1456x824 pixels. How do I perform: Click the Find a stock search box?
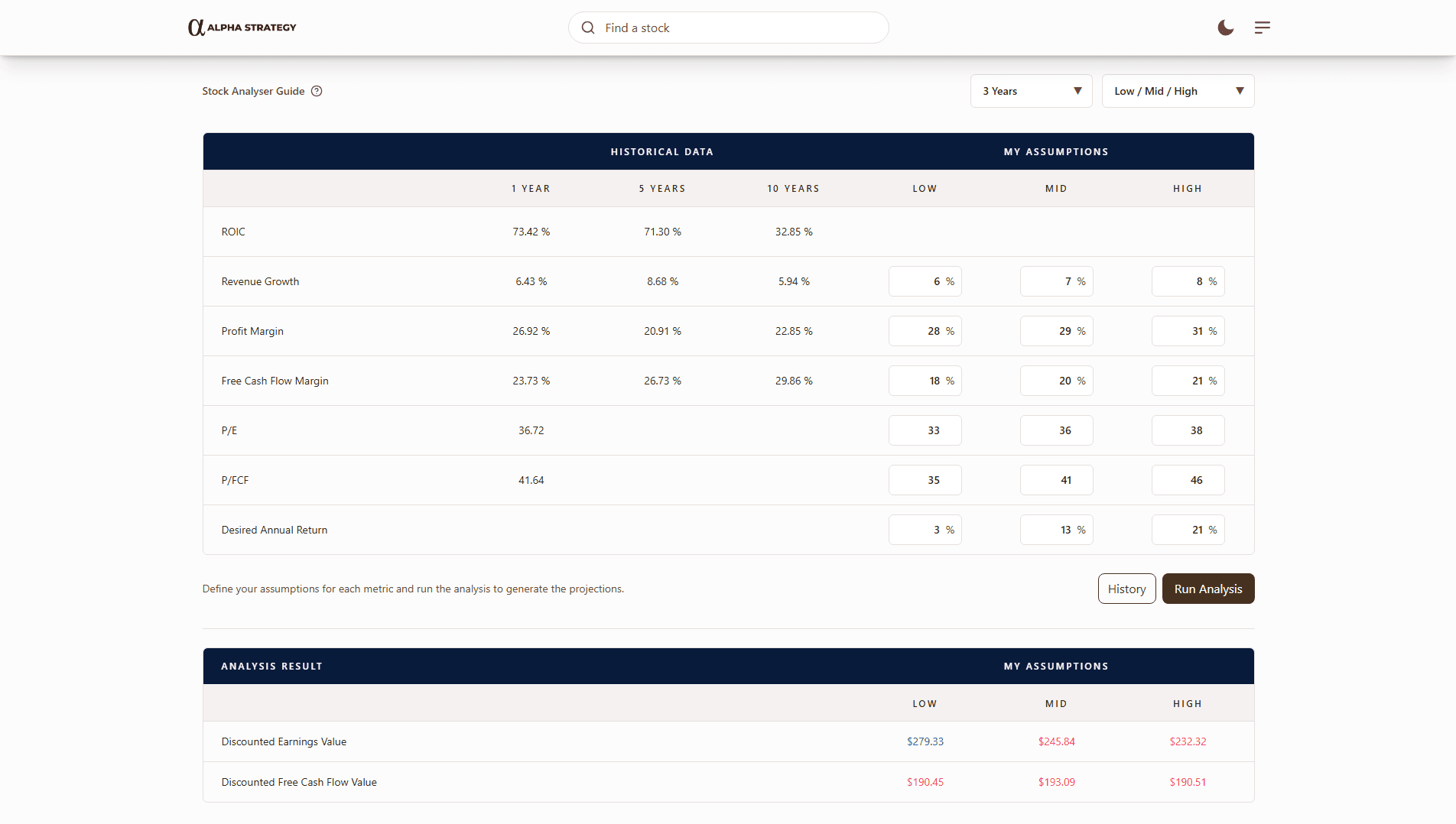point(727,28)
